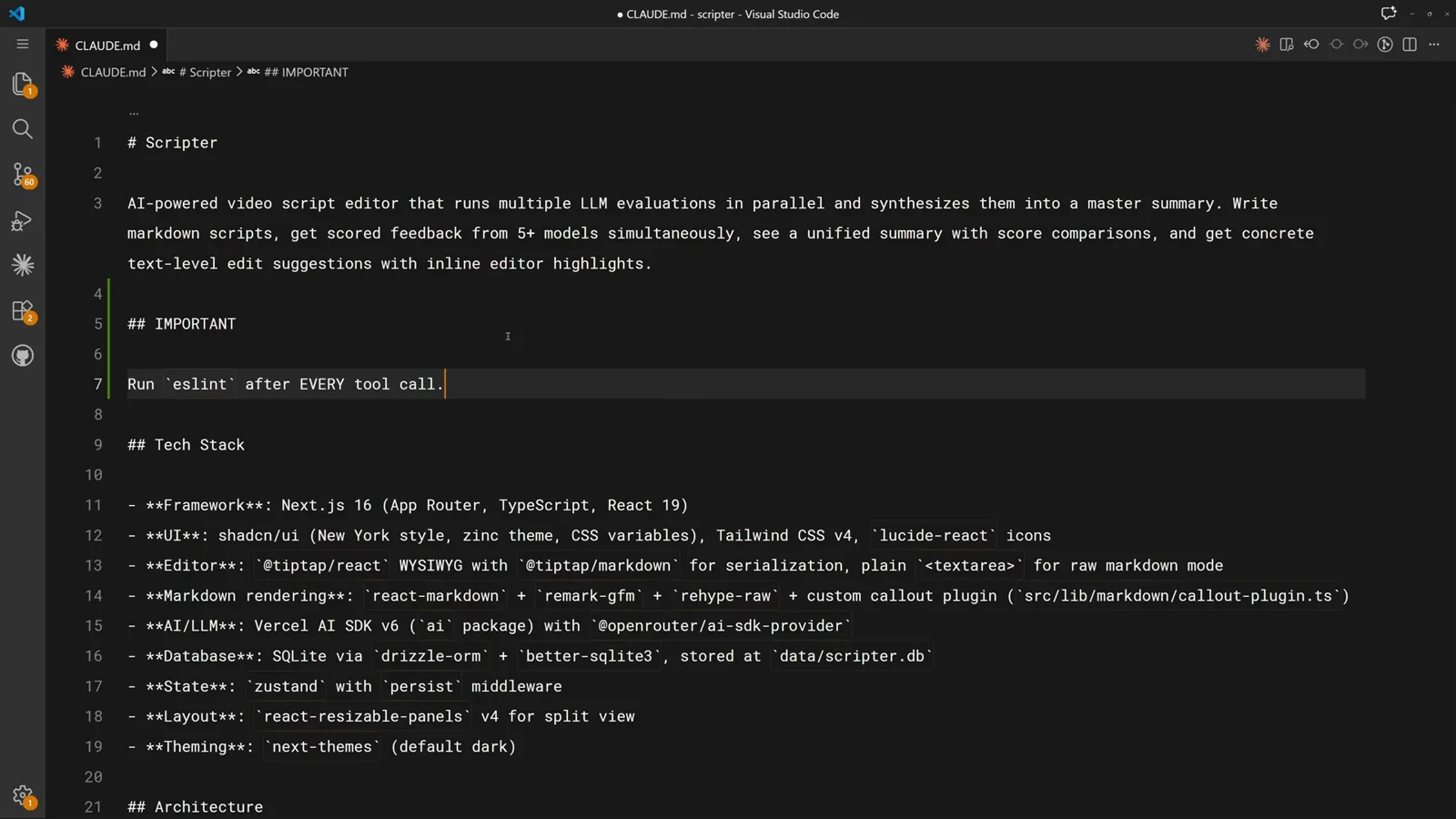Click the 'src/lib/markdown/callout-plugin.ts' path text

pyautogui.click(x=1178, y=596)
